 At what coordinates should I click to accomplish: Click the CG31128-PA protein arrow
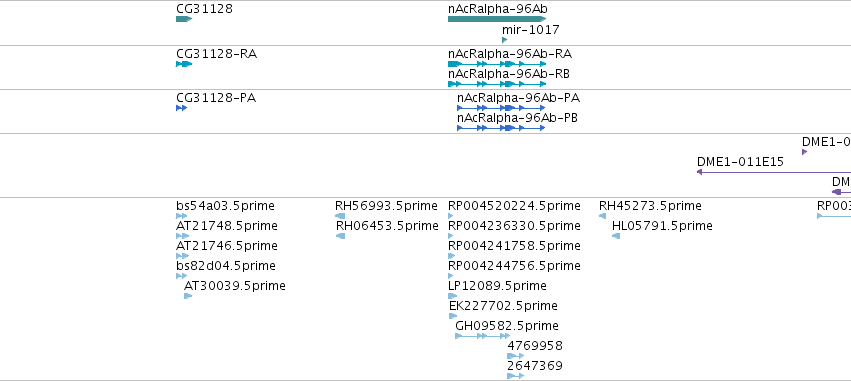[x=182, y=108]
